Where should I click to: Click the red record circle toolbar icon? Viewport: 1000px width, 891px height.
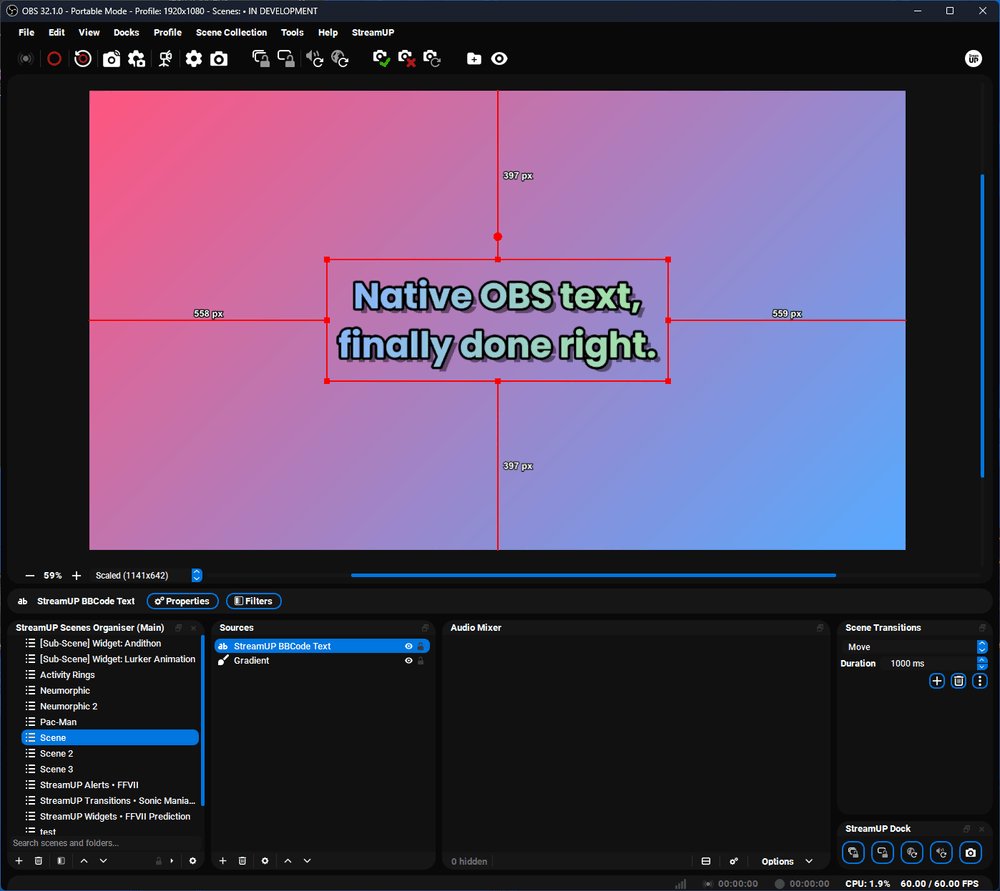[x=54, y=59]
